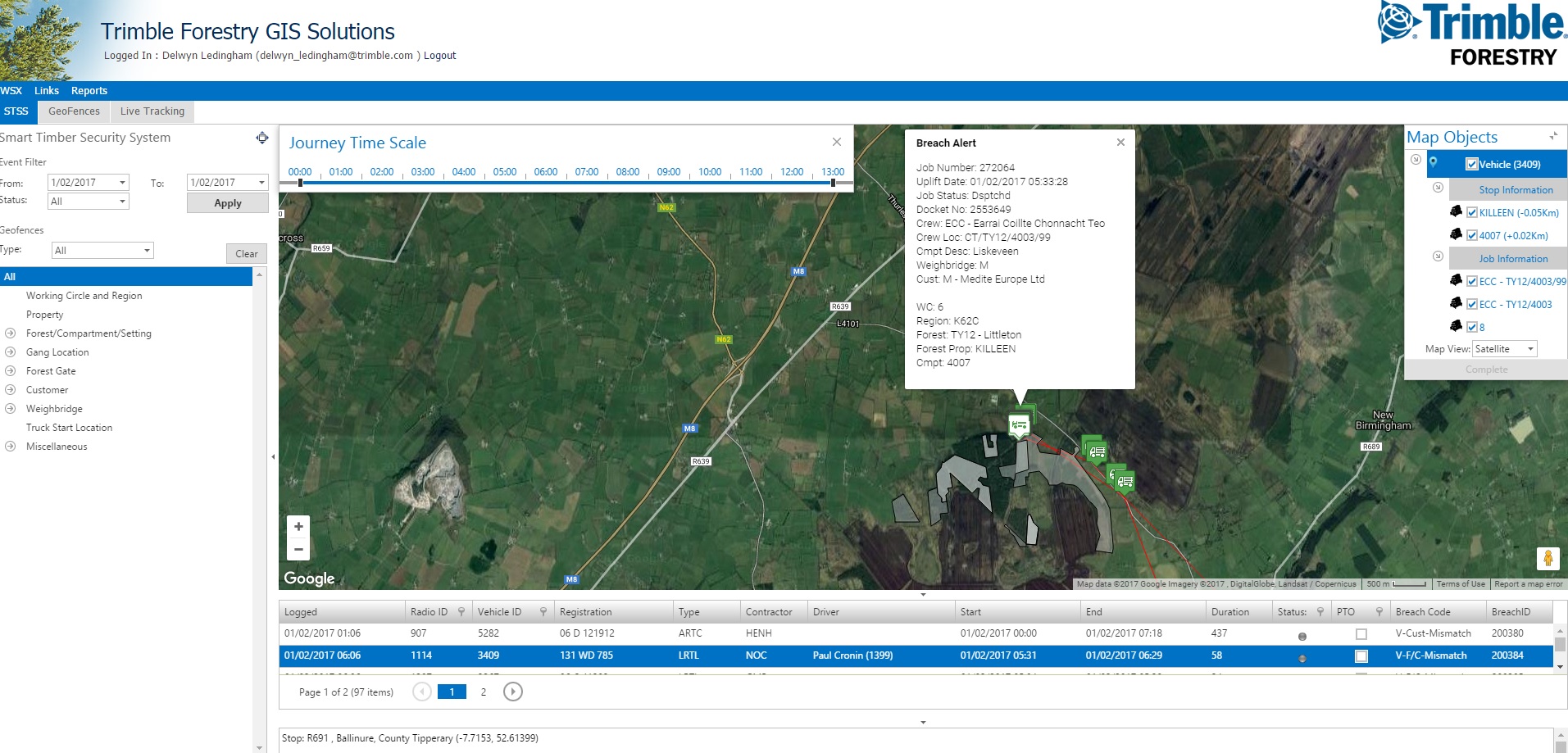The height and width of the screenshot is (753, 1568).
Task: Open the map Terms of Use
Action: [x=1461, y=584]
